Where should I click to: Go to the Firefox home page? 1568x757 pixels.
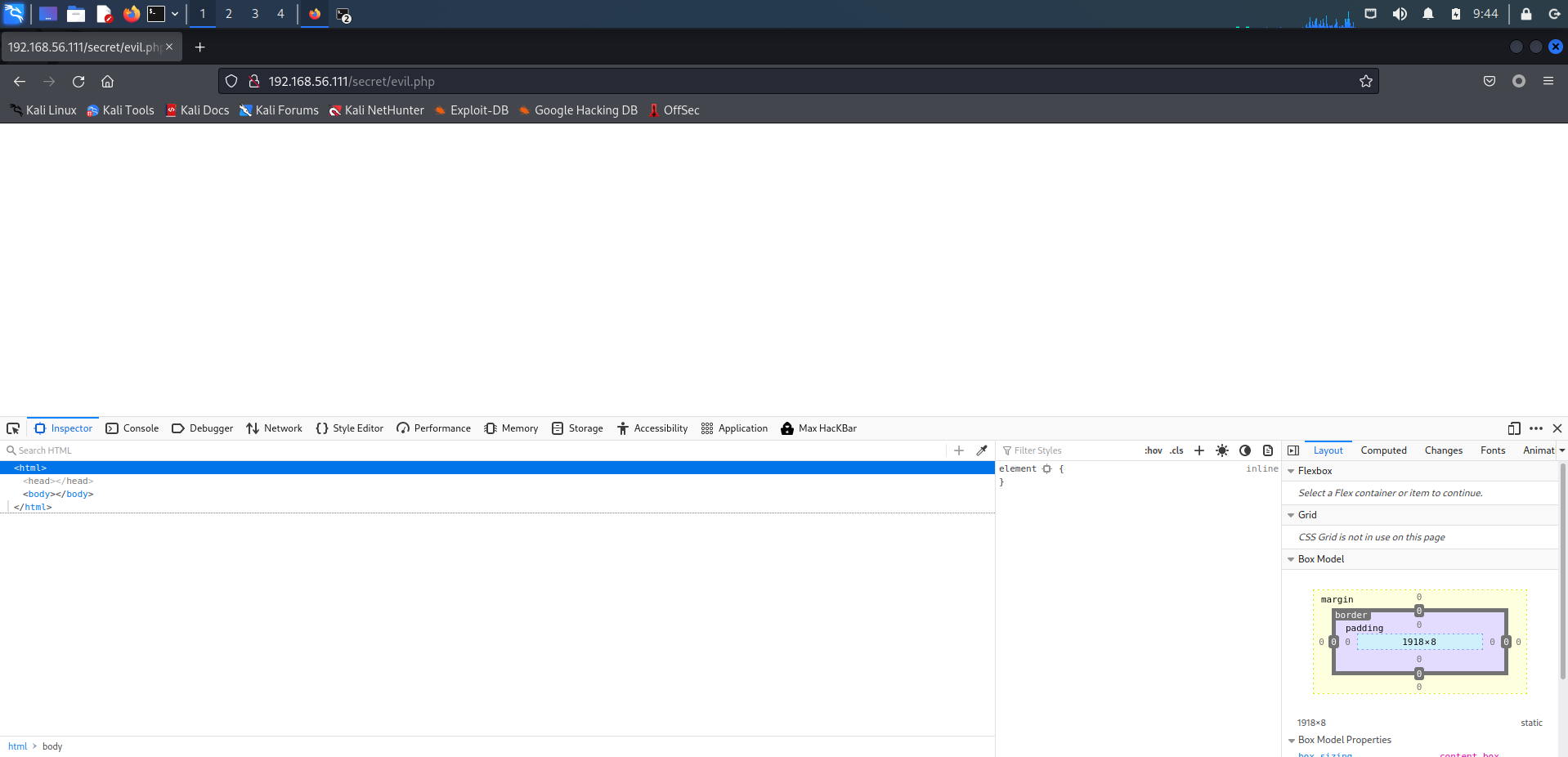[107, 81]
